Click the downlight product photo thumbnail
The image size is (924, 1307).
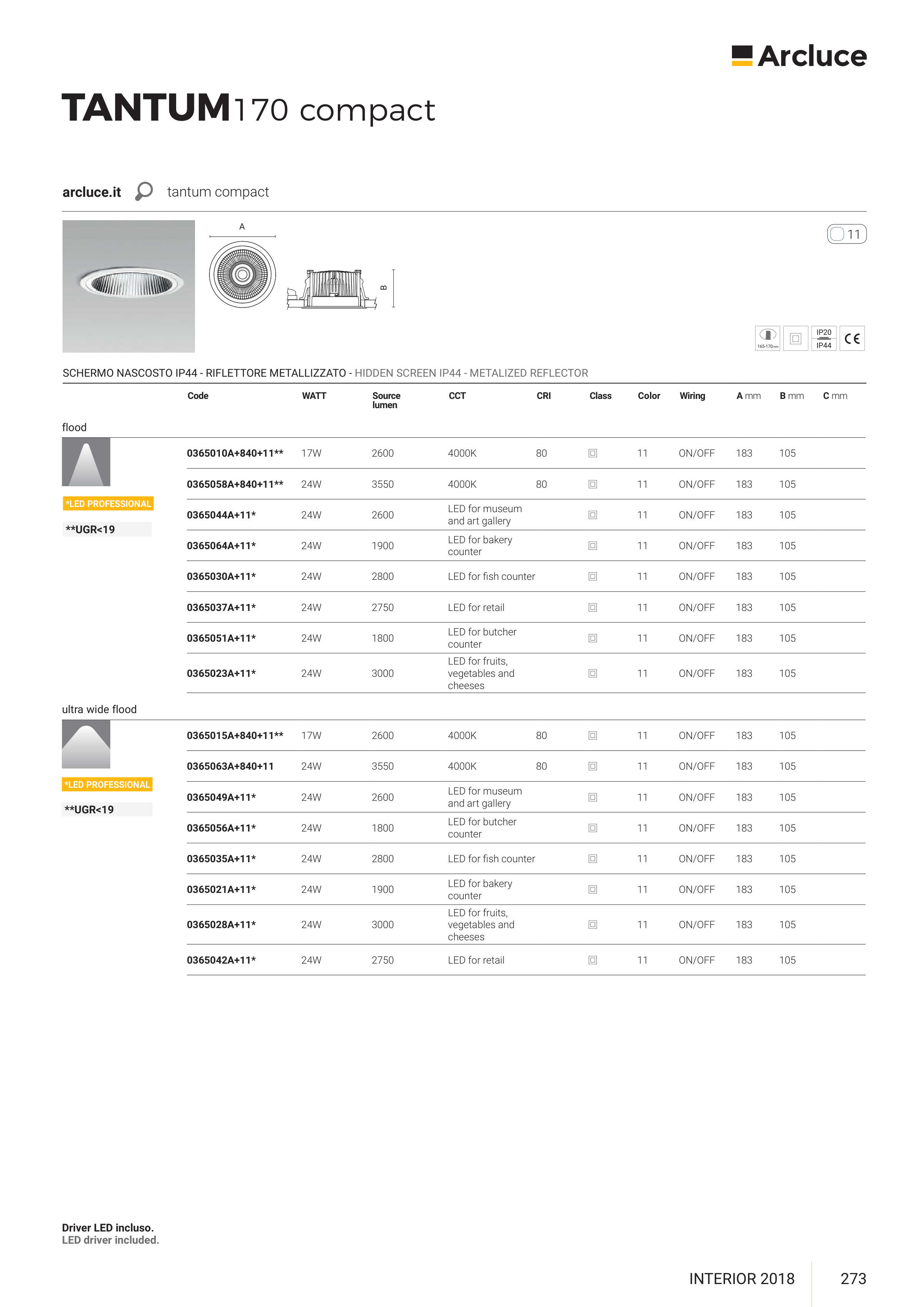129,286
